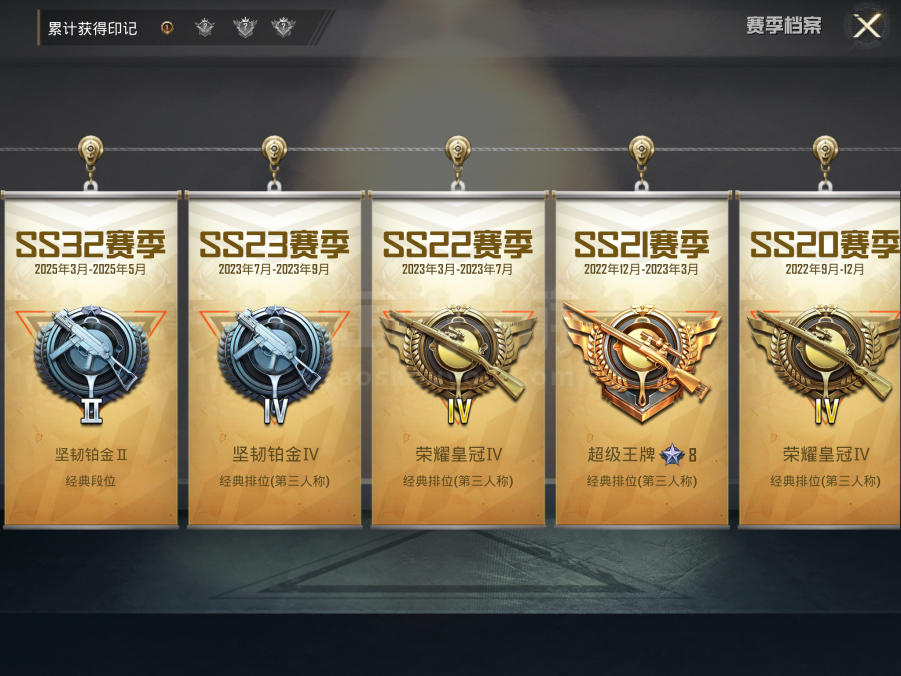Select the SS21赛季 banner title
Screen dimensions: 901x676
[x=641, y=245]
